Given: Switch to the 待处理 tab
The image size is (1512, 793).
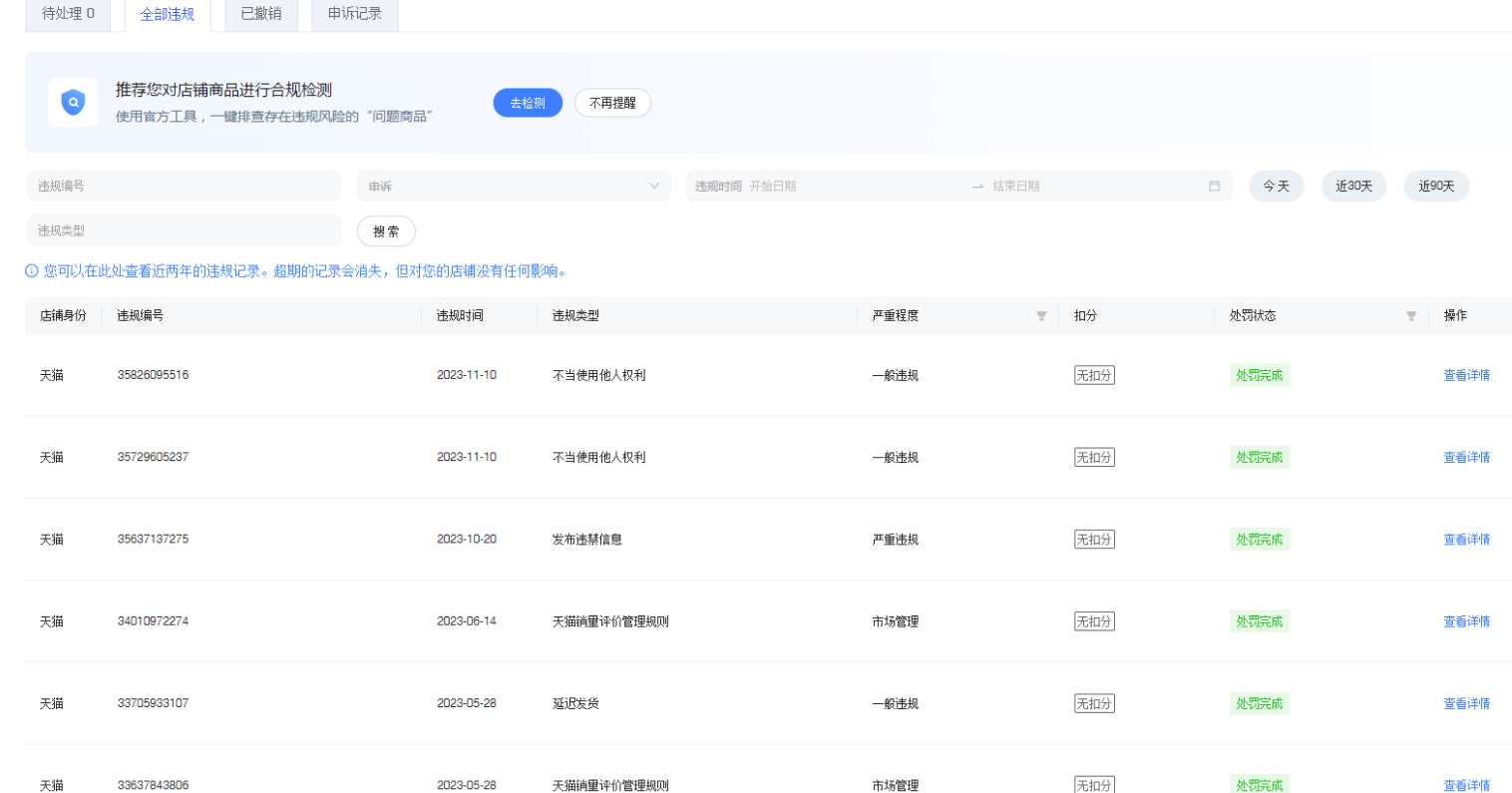Looking at the screenshot, I should (x=69, y=14).
